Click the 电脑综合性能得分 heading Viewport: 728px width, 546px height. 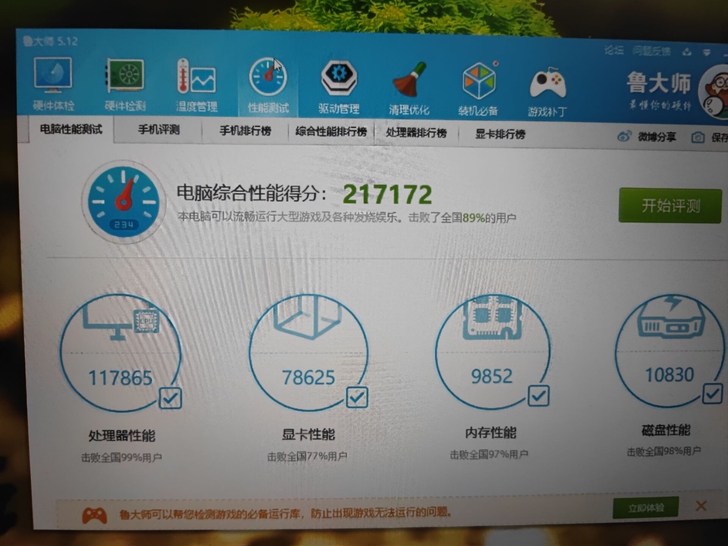coord(251,193)
